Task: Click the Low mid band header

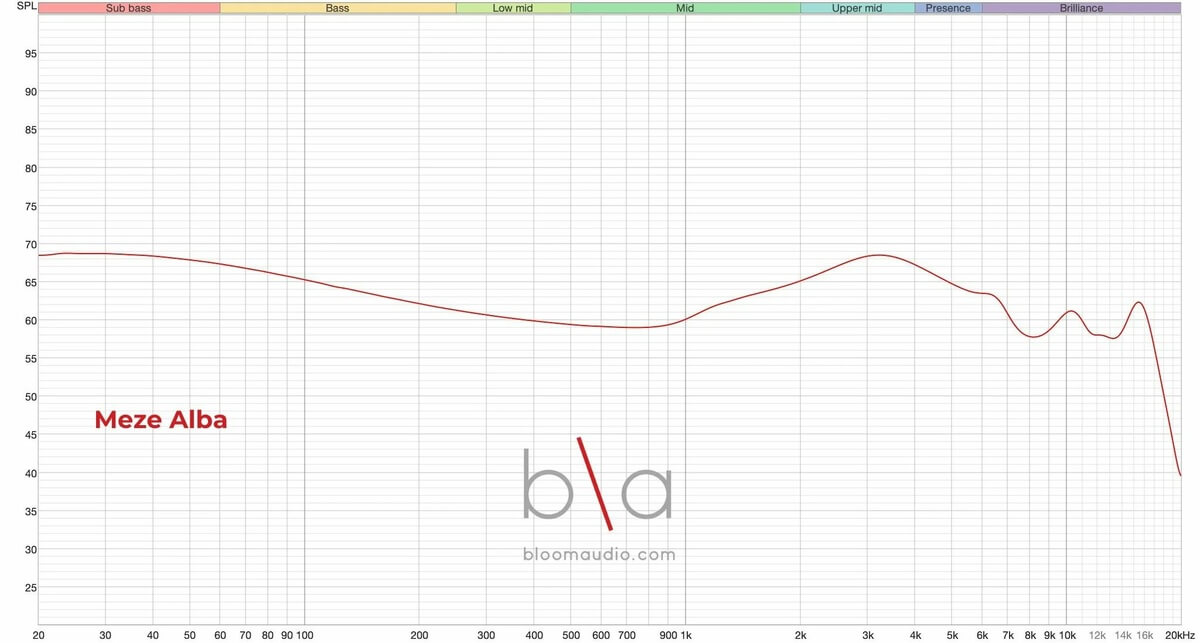Action: (x=513, y=8)
